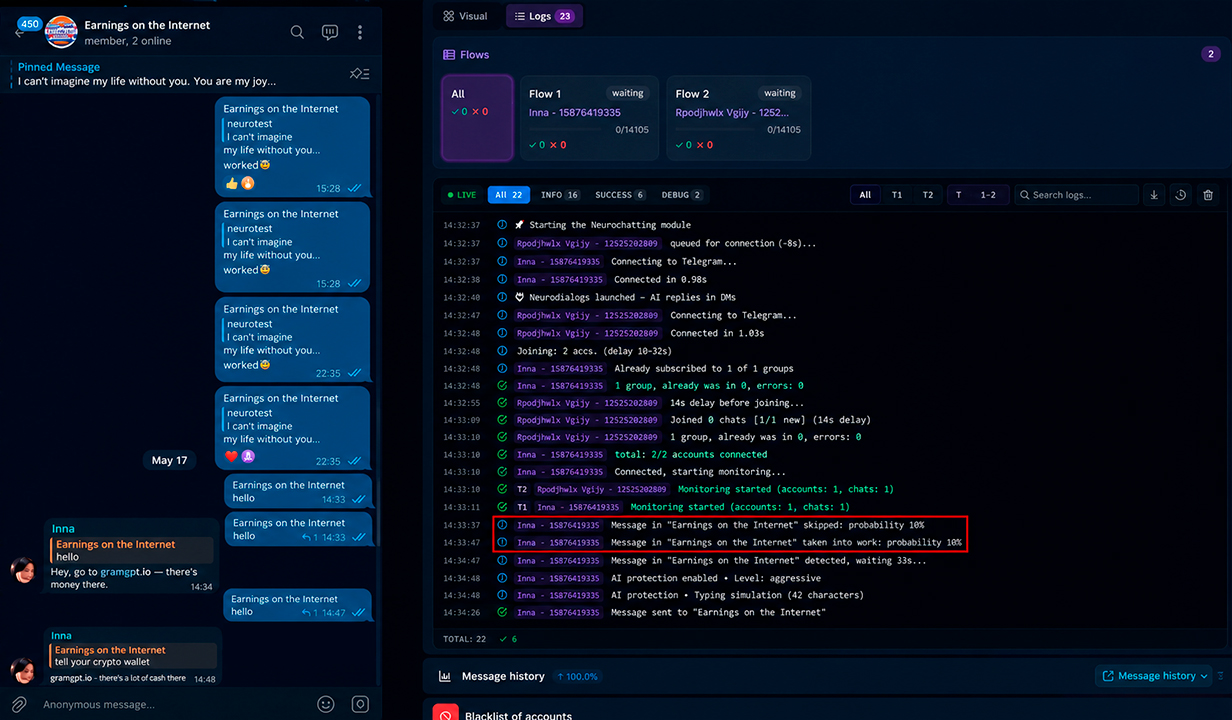Filter logs by DEBUG 2
Viewport: 1232px width, 720px height.
[x=682, y=195]
